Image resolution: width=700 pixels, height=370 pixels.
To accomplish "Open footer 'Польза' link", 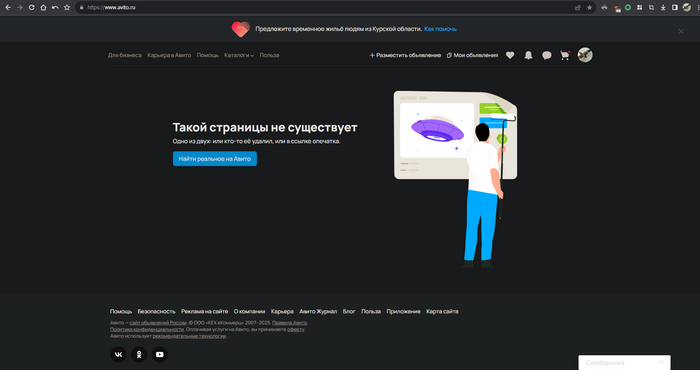I will pos(371,312).
